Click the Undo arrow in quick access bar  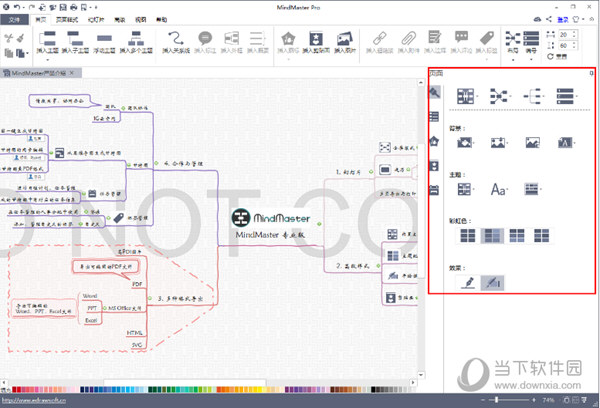coord(17,7)
